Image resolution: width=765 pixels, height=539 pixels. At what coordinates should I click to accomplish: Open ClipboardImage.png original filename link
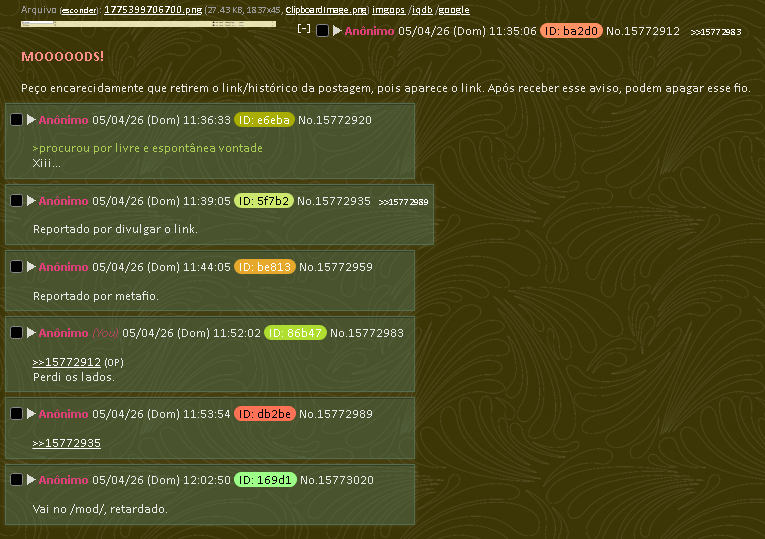point(326,10)
